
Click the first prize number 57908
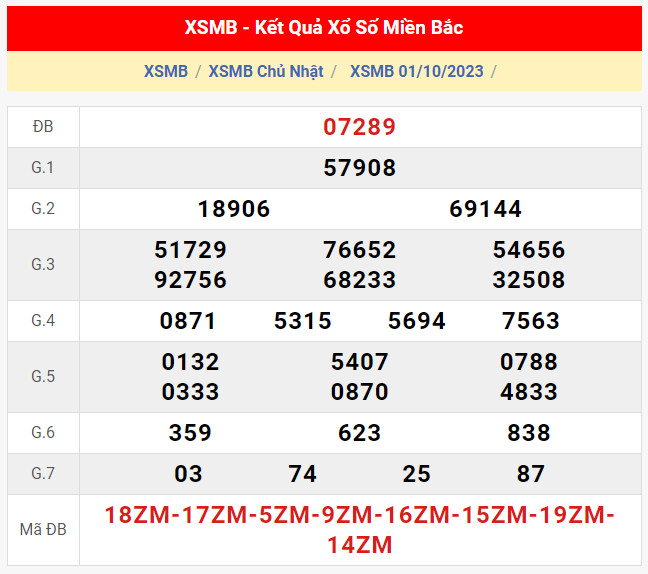pos(360,168)
